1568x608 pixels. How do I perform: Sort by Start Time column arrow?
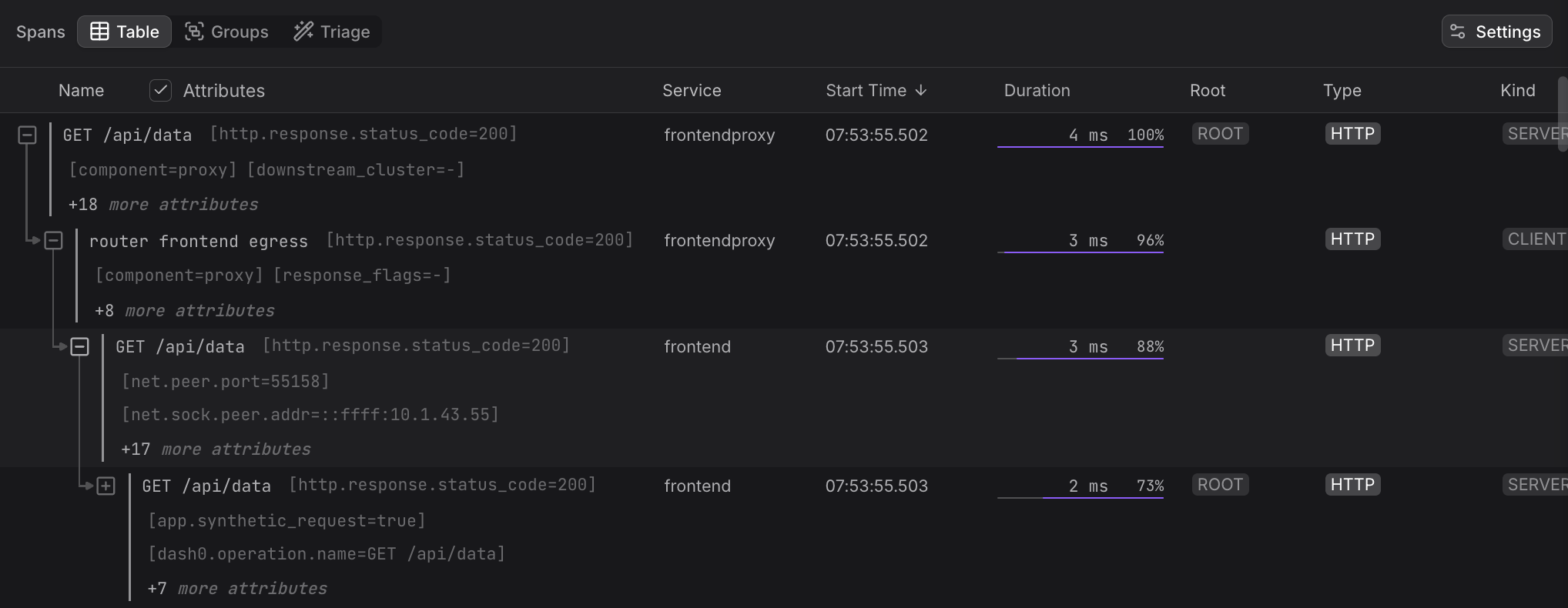(921, 91)
